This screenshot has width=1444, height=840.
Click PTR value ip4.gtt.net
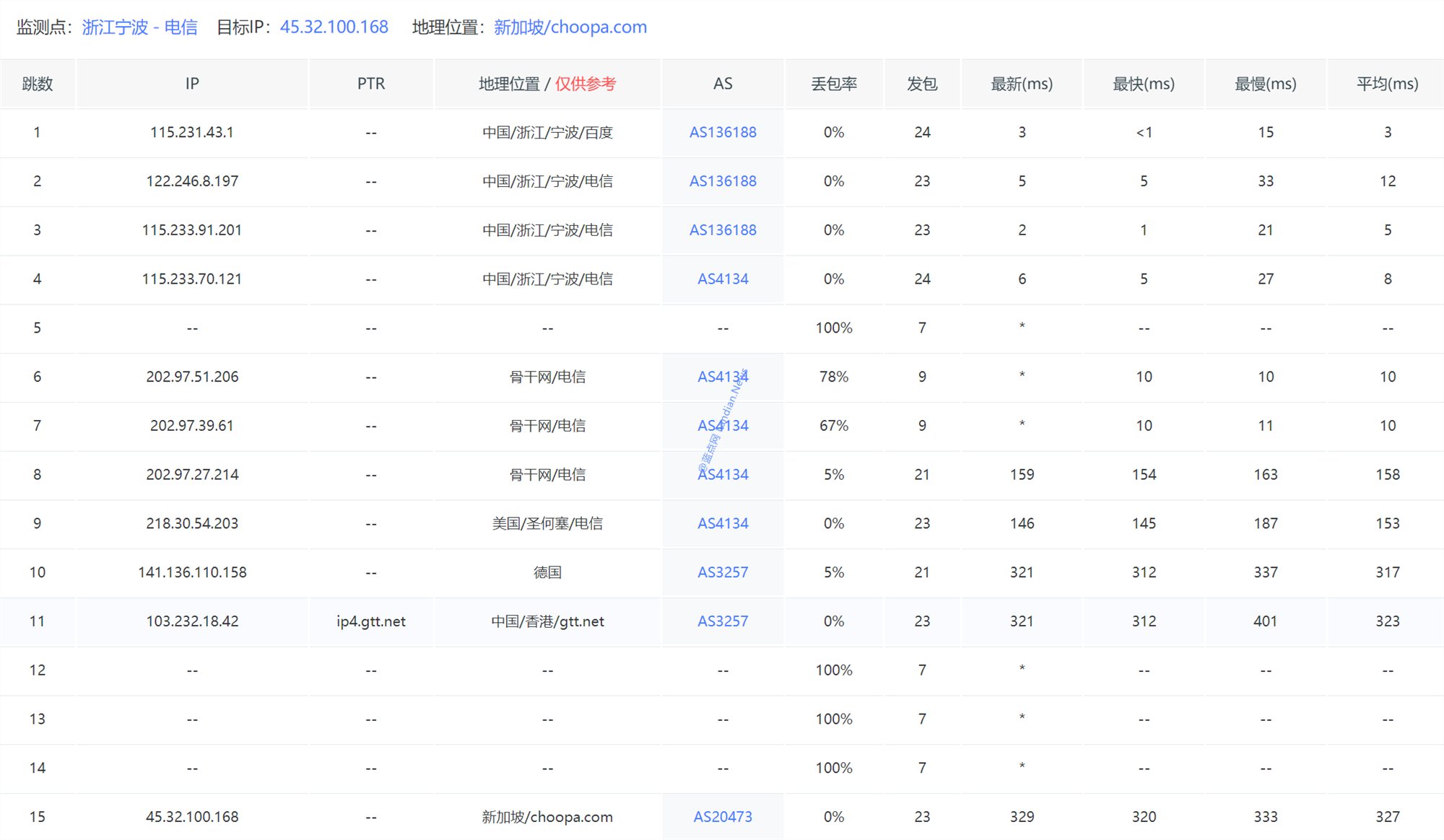point(371,621)
